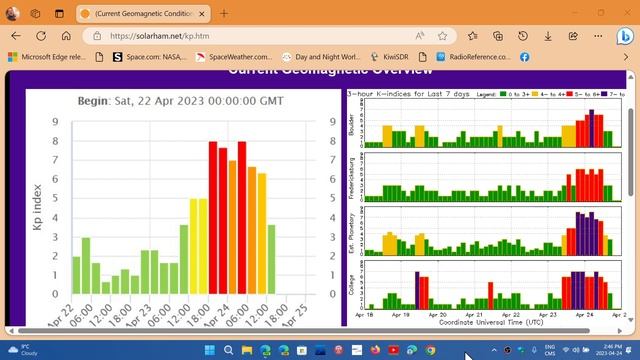Click the Boulder K-index chart

493,123
